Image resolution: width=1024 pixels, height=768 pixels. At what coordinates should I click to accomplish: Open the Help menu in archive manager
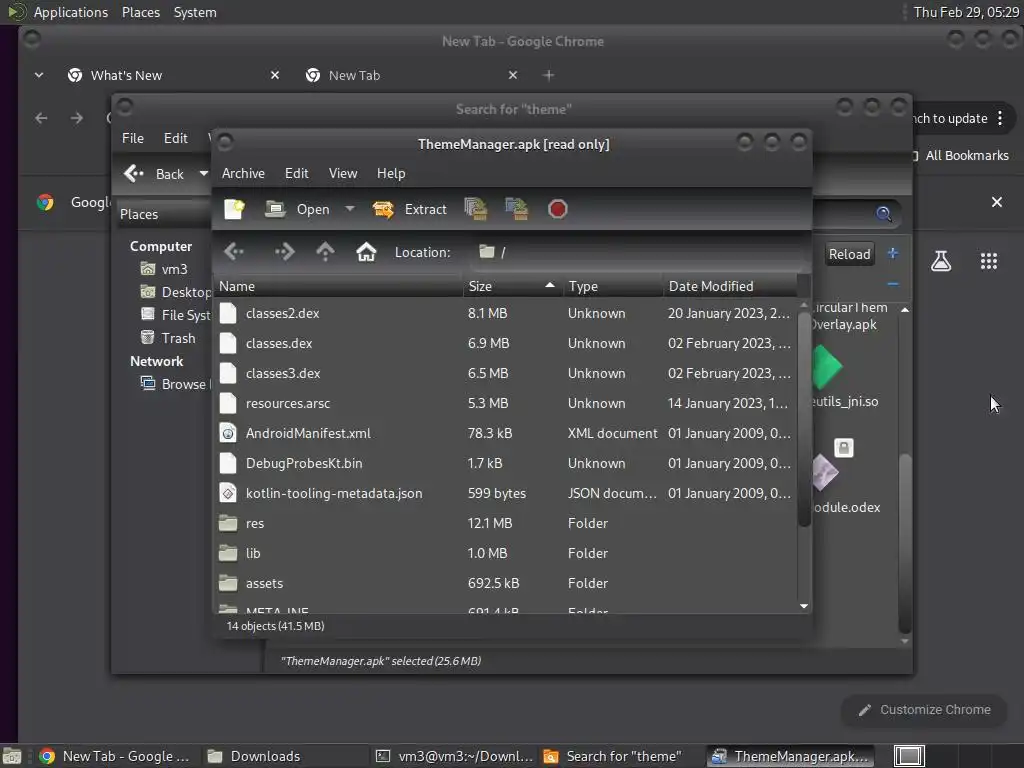391,173
